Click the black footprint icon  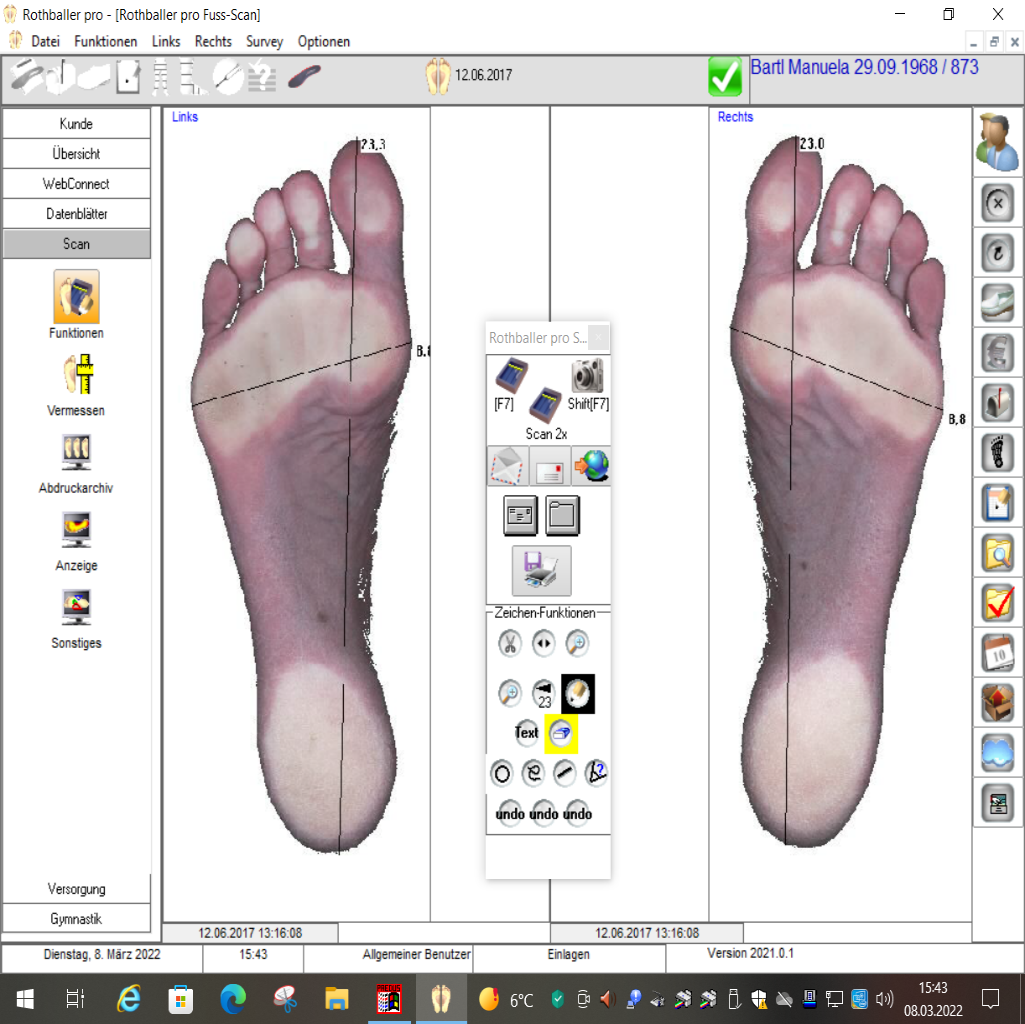point(998,453)
